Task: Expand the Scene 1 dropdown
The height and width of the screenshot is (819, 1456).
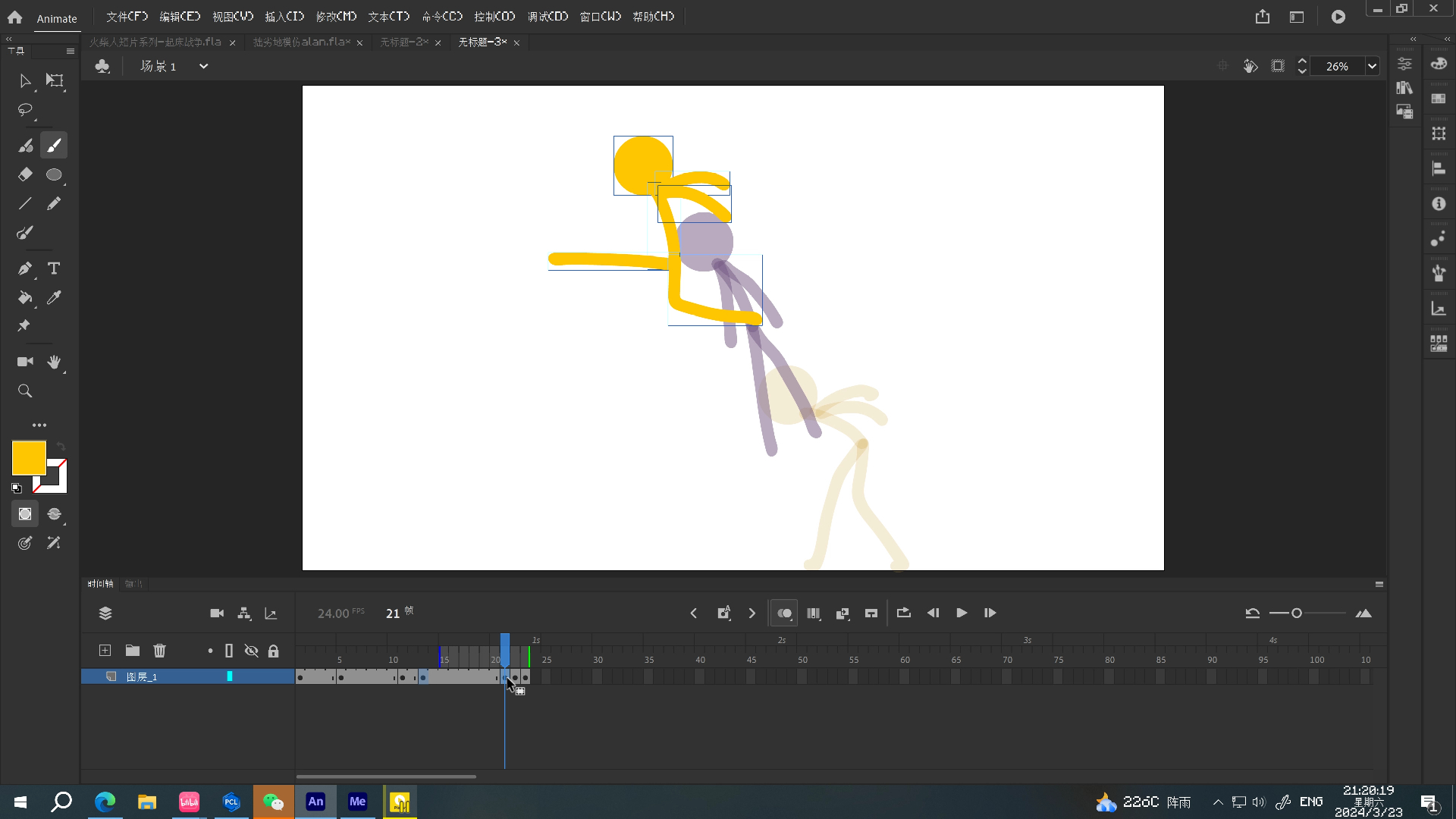Action: [203, 66]
